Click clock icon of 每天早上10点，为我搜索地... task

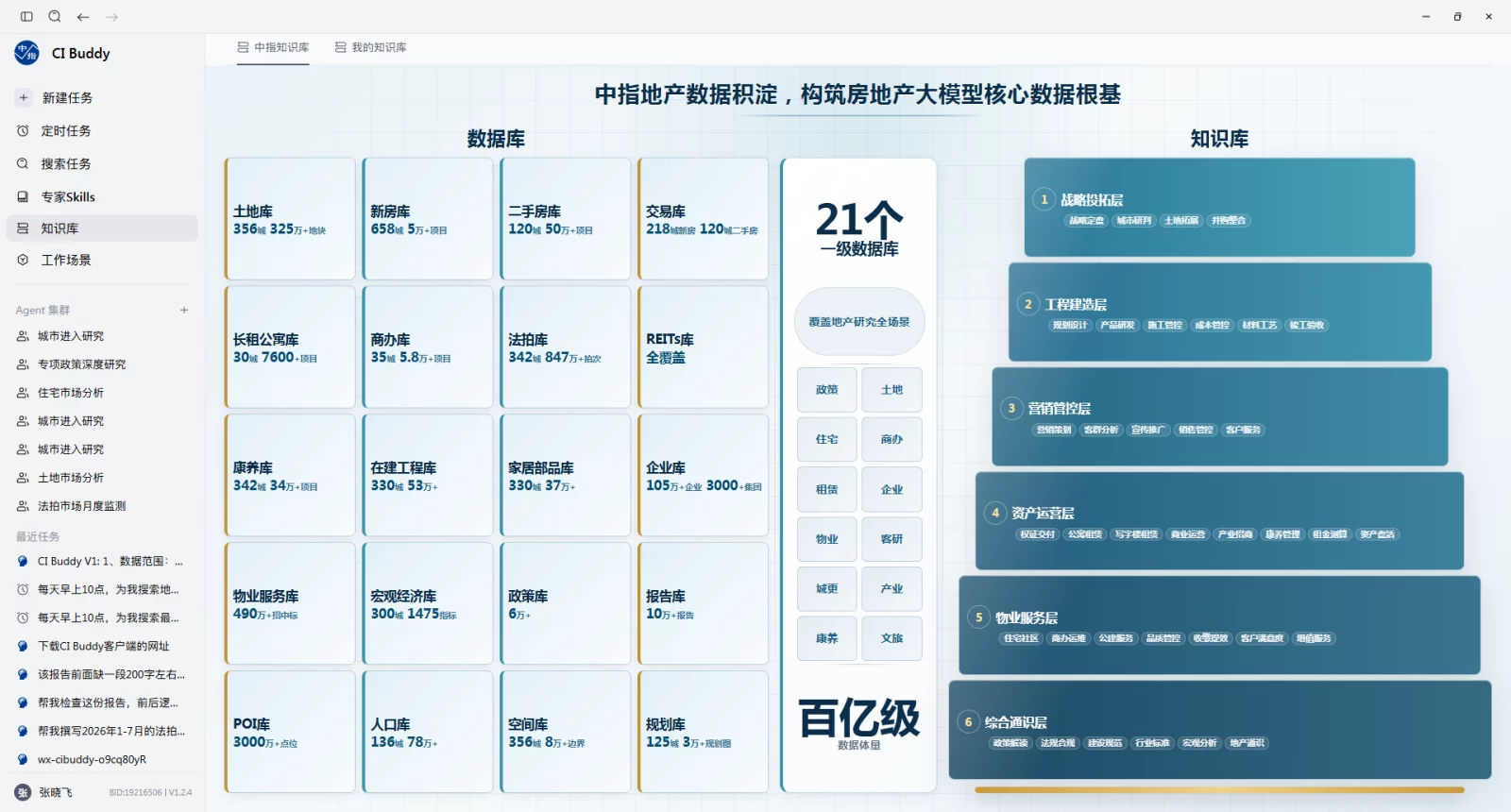pyautogui.click(x=23, y=589)
